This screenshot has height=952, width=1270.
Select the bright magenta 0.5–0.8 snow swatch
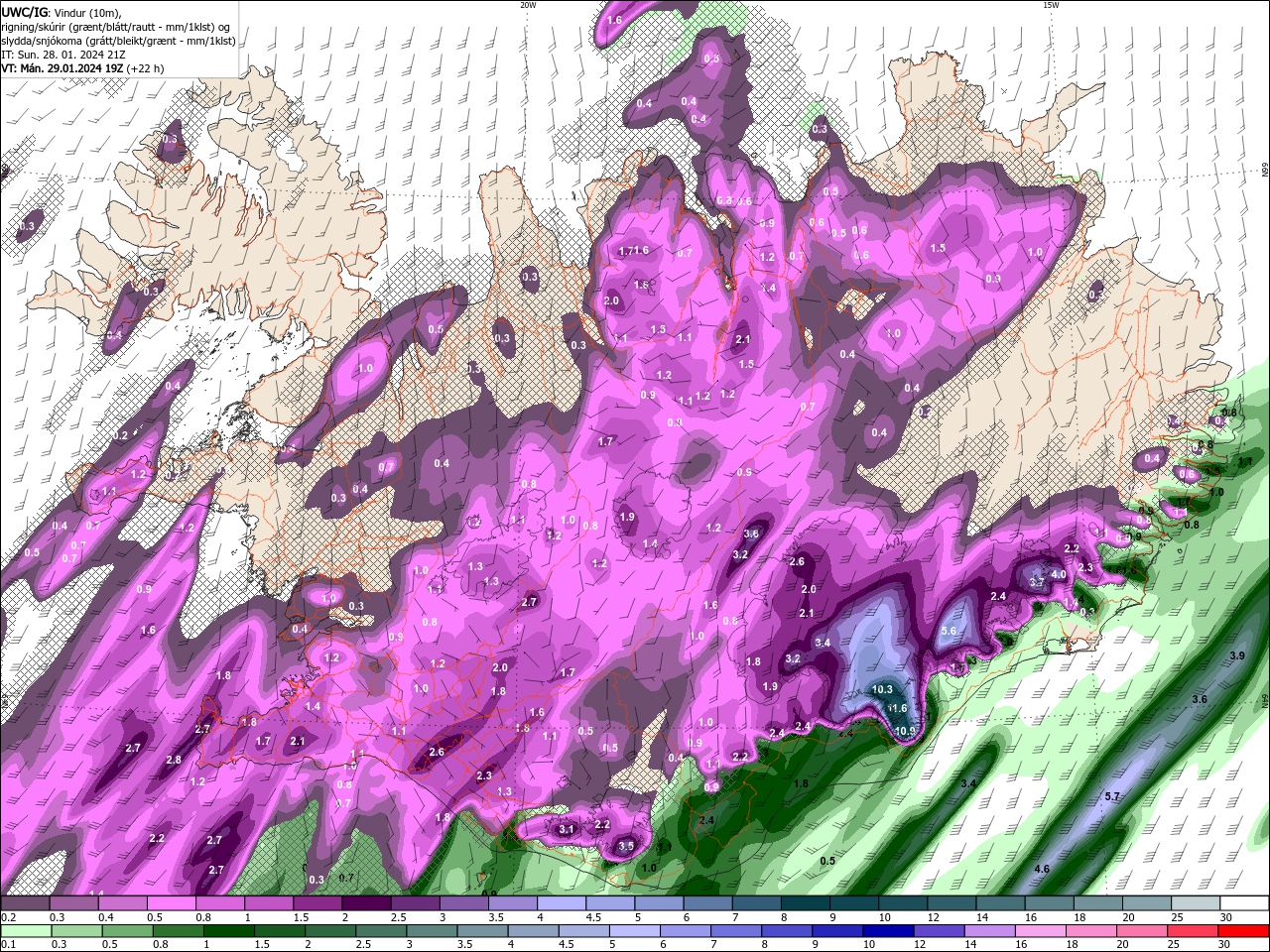click(171, 903)
